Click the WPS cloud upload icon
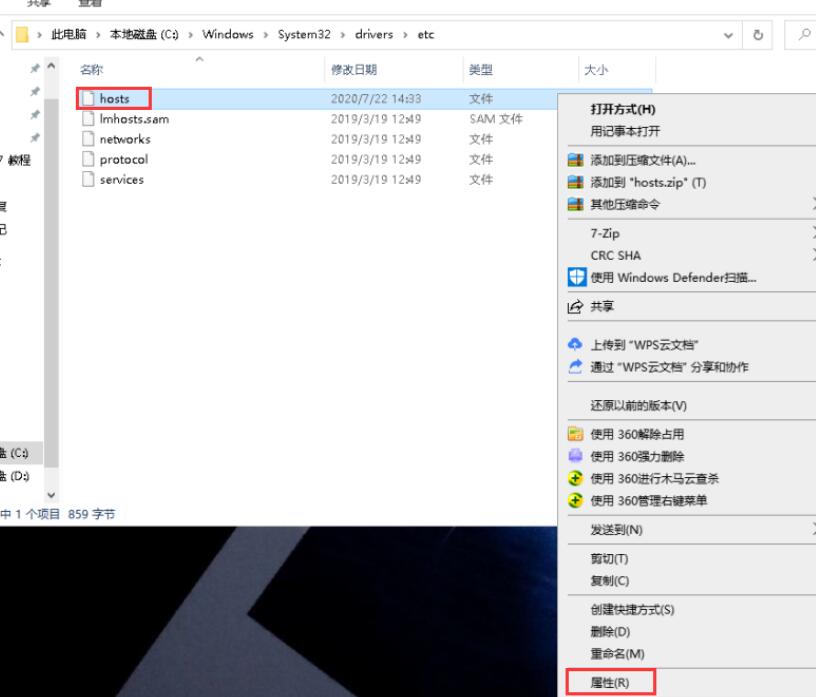 coord(575,344)
